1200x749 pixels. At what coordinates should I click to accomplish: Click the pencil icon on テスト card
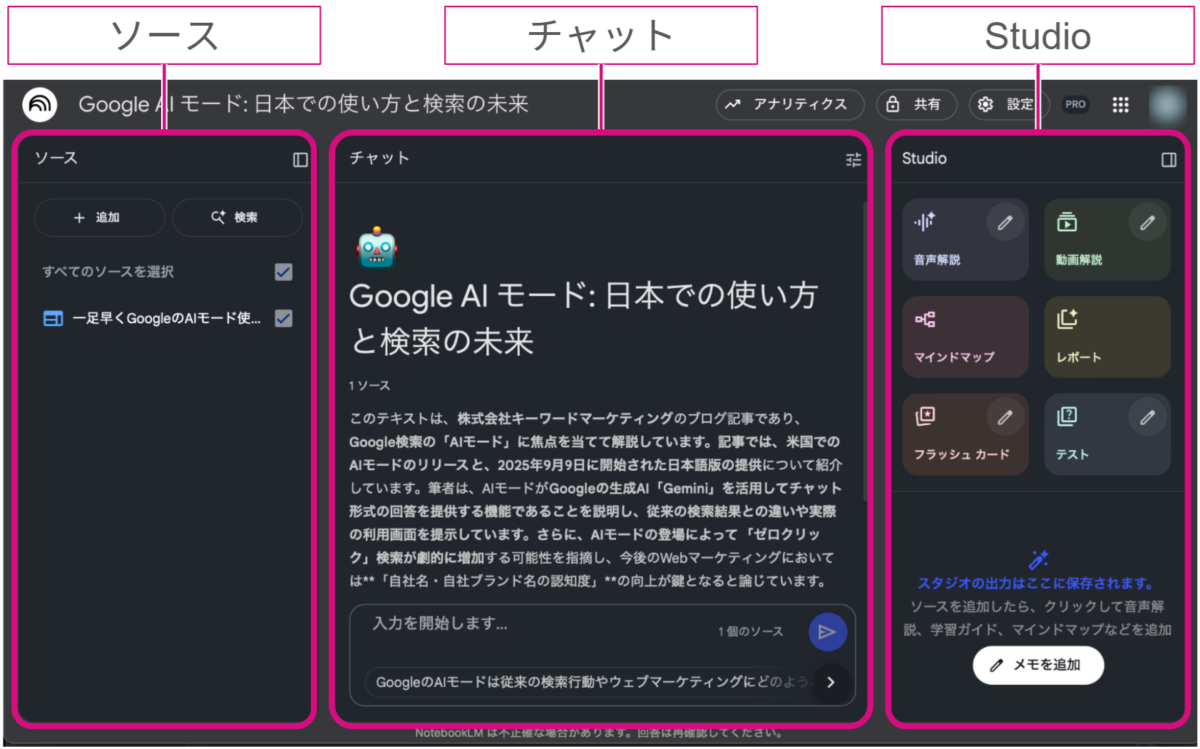pos(1146,417)
